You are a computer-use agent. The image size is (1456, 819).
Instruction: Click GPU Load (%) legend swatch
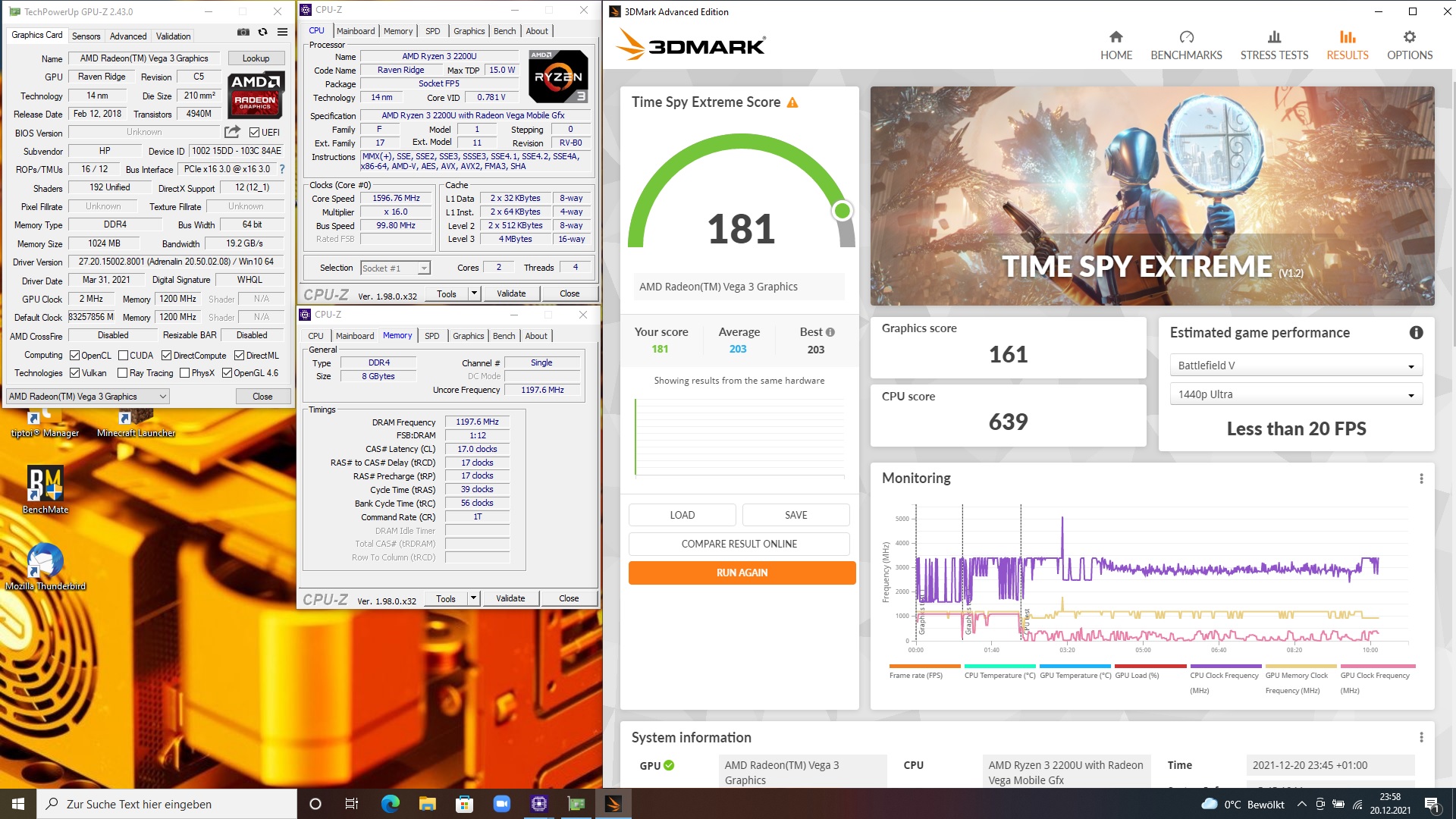click(x=1150, y=666)
